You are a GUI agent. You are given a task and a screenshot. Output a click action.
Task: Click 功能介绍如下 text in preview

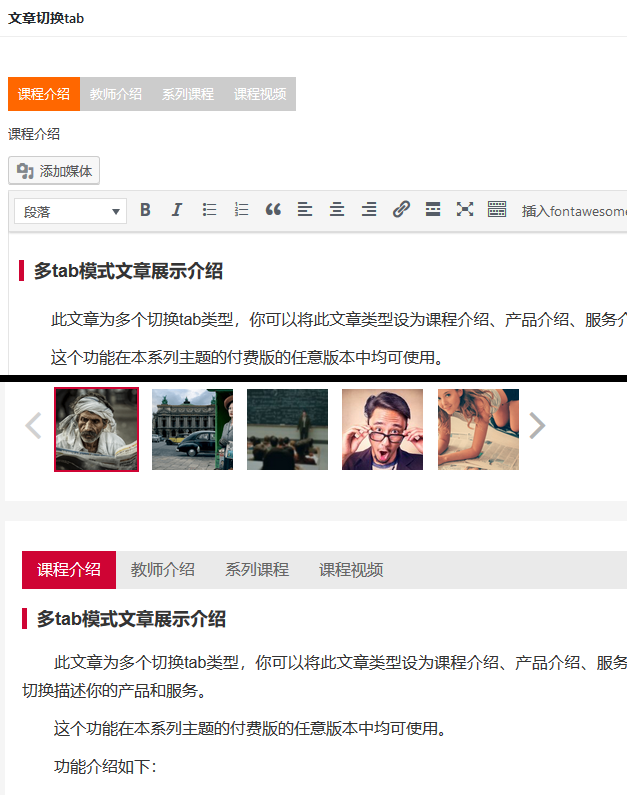[x=105, y=766]
